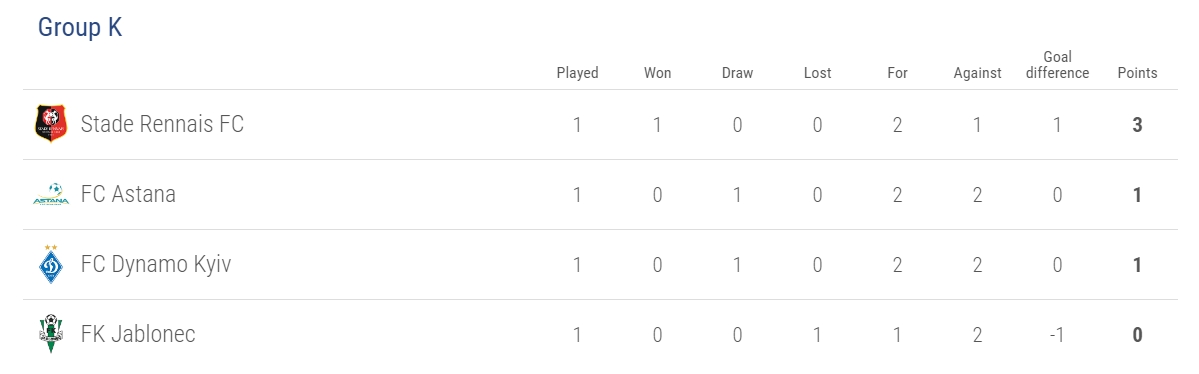Click the For column header
1199x374 pixels.
tap(897, 73)
